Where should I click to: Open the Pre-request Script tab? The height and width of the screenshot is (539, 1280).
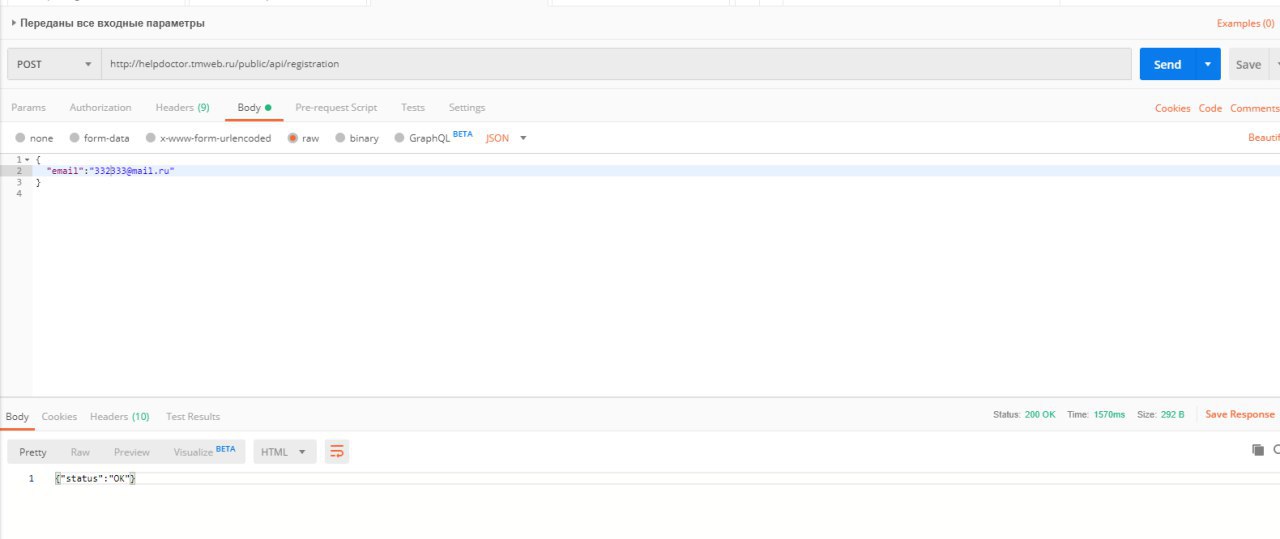(x=336, y=107)
